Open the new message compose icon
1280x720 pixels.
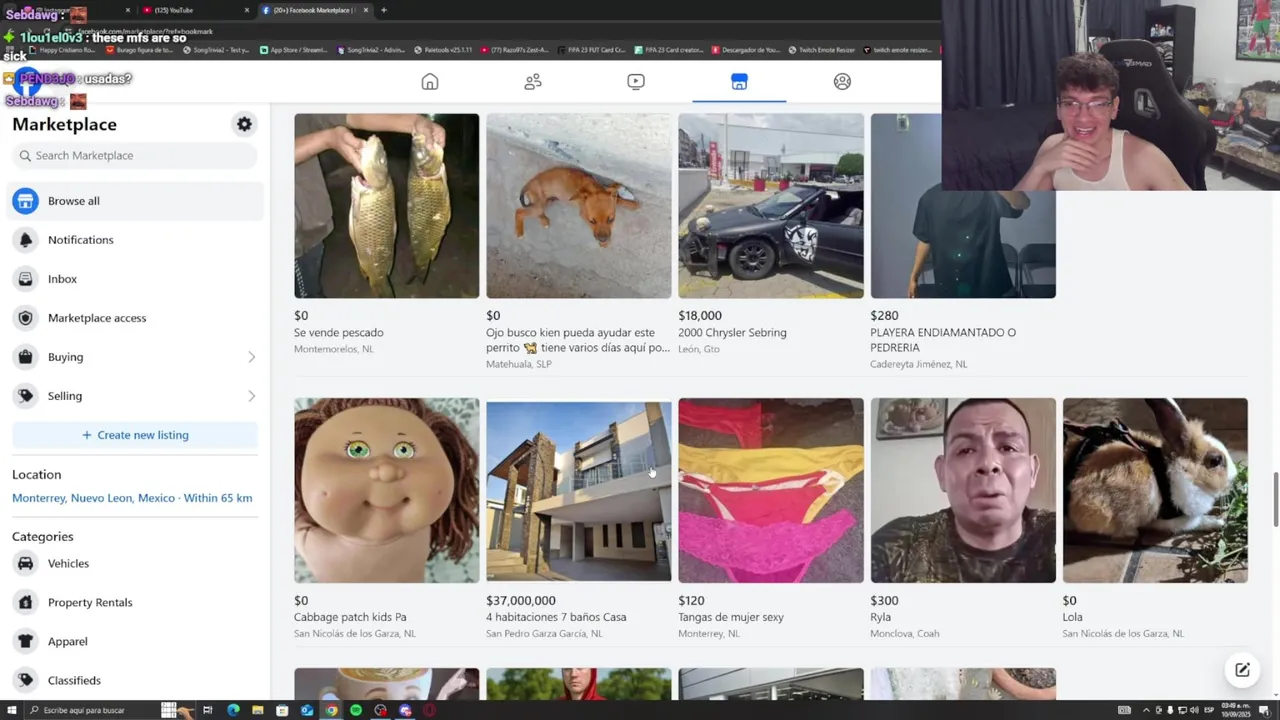click(1242, 670)
